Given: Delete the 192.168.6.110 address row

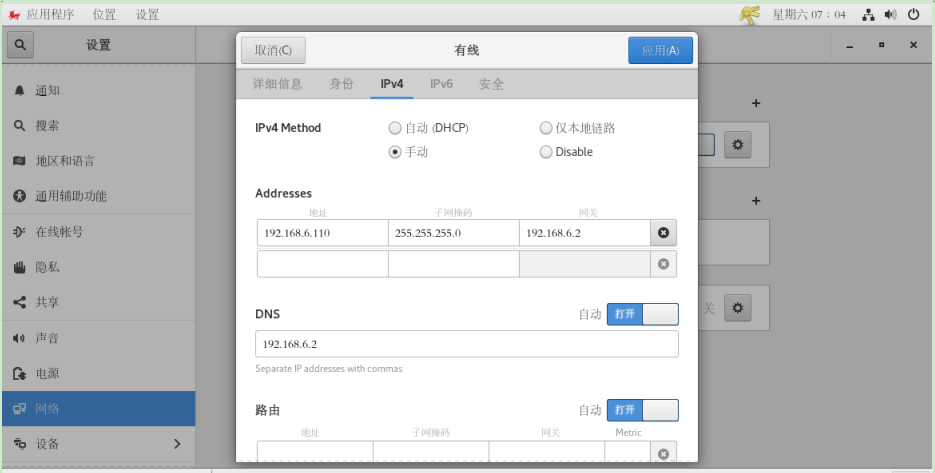Looking at the screenshot, I should 662,233.
